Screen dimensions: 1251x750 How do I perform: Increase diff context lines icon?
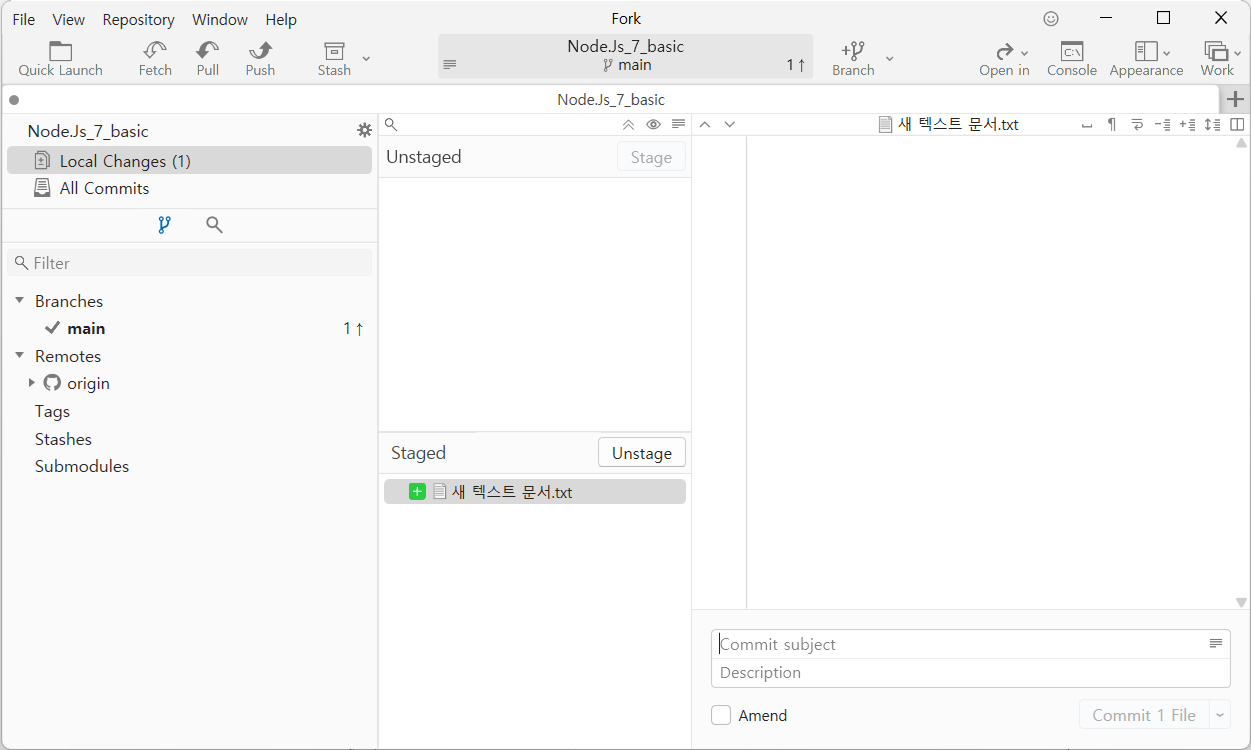coord(1187,125)
